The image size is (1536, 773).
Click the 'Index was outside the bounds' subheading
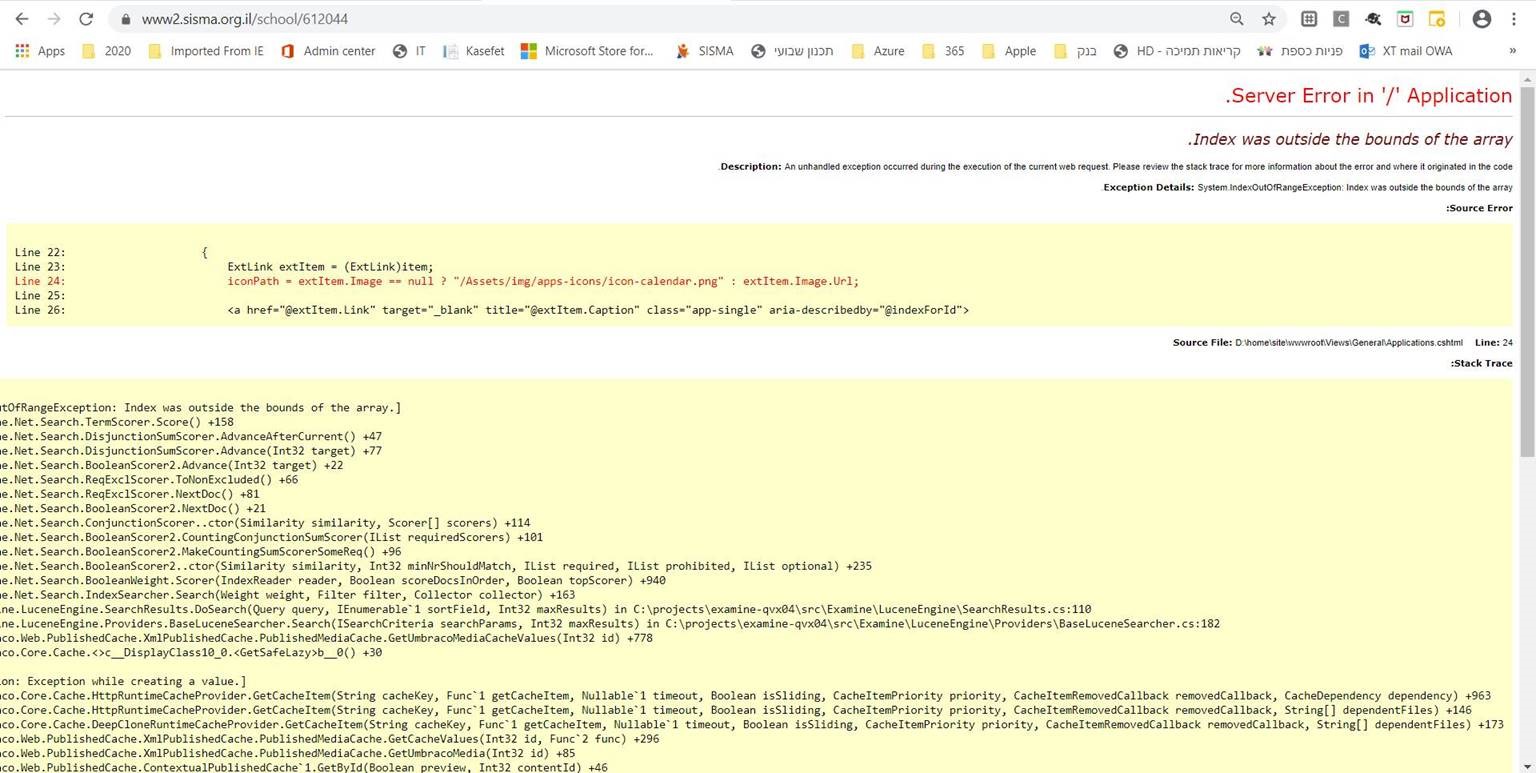click(1350, 140)
